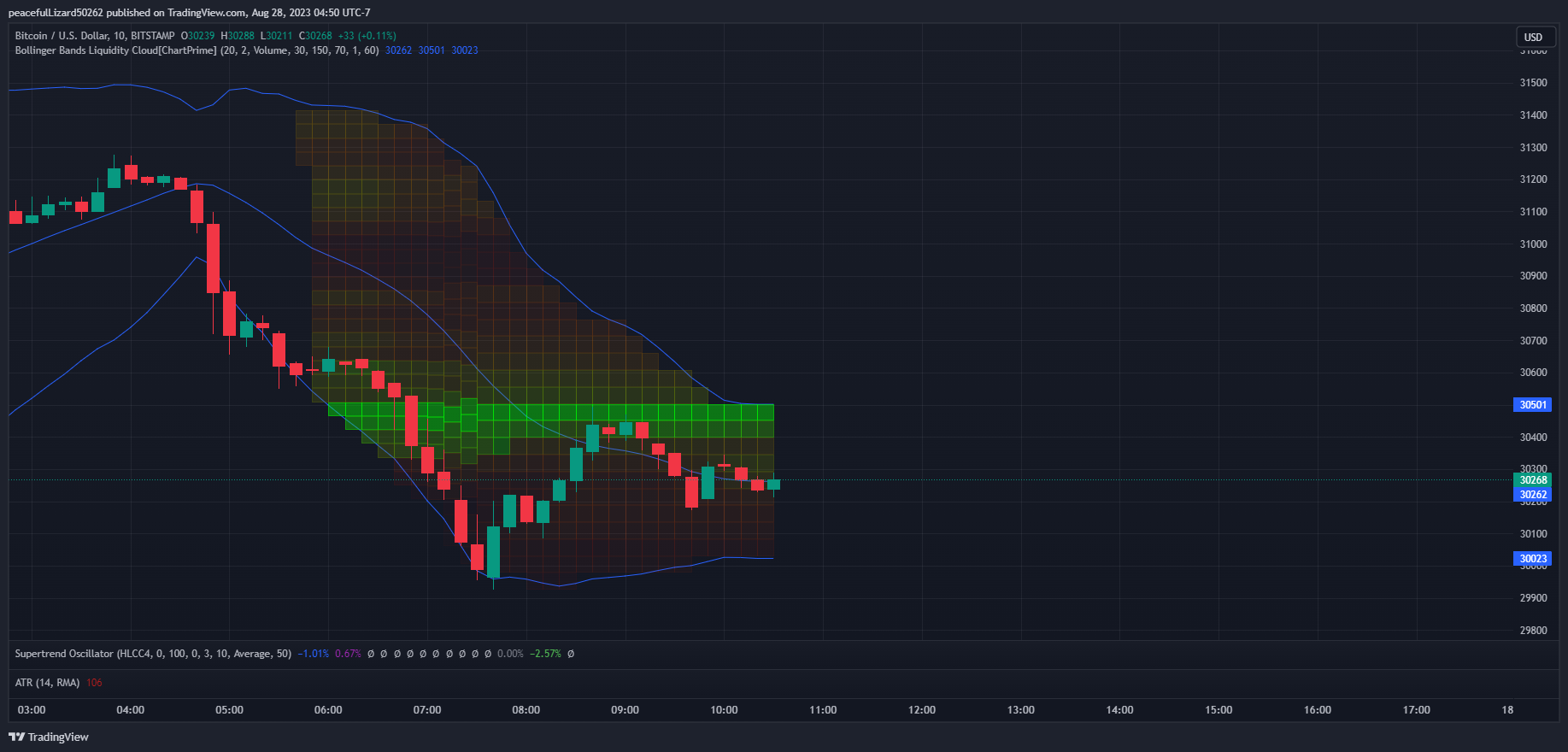The width and height of the screenshot is (1568, 752).
Task: Select the Bitcoin / U.S. Dollar symbol legend
Action: click(95, 36)
